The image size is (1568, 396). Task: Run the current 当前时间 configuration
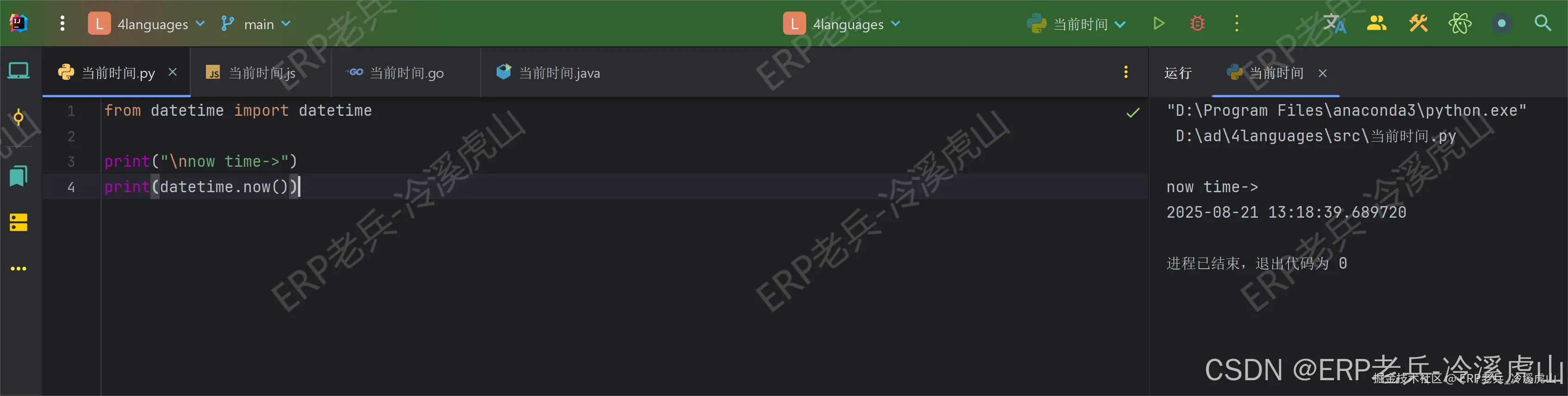coord(1158,24)
